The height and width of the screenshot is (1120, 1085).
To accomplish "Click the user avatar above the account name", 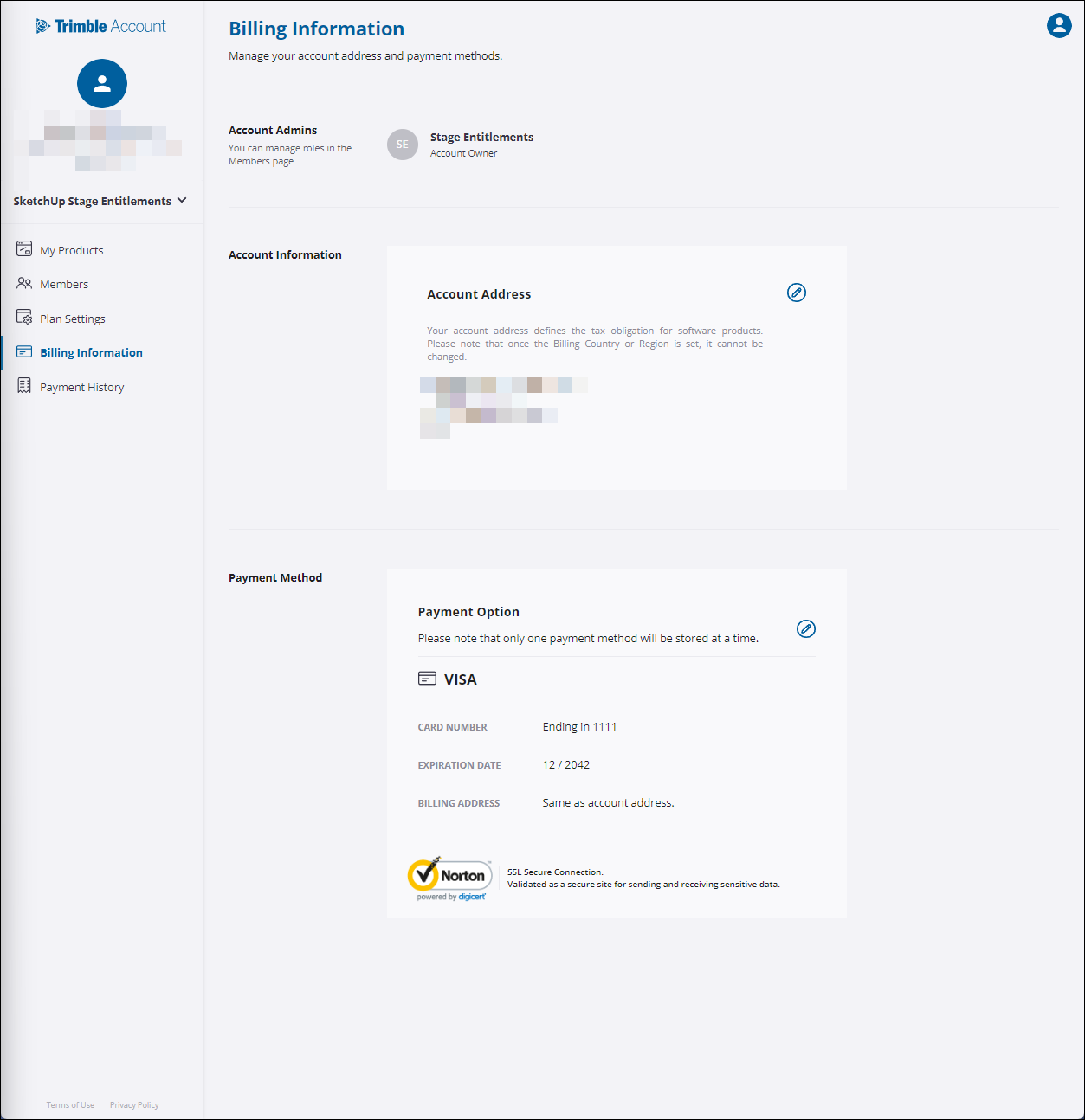I will pyautogui.click(x=101, y=83).
